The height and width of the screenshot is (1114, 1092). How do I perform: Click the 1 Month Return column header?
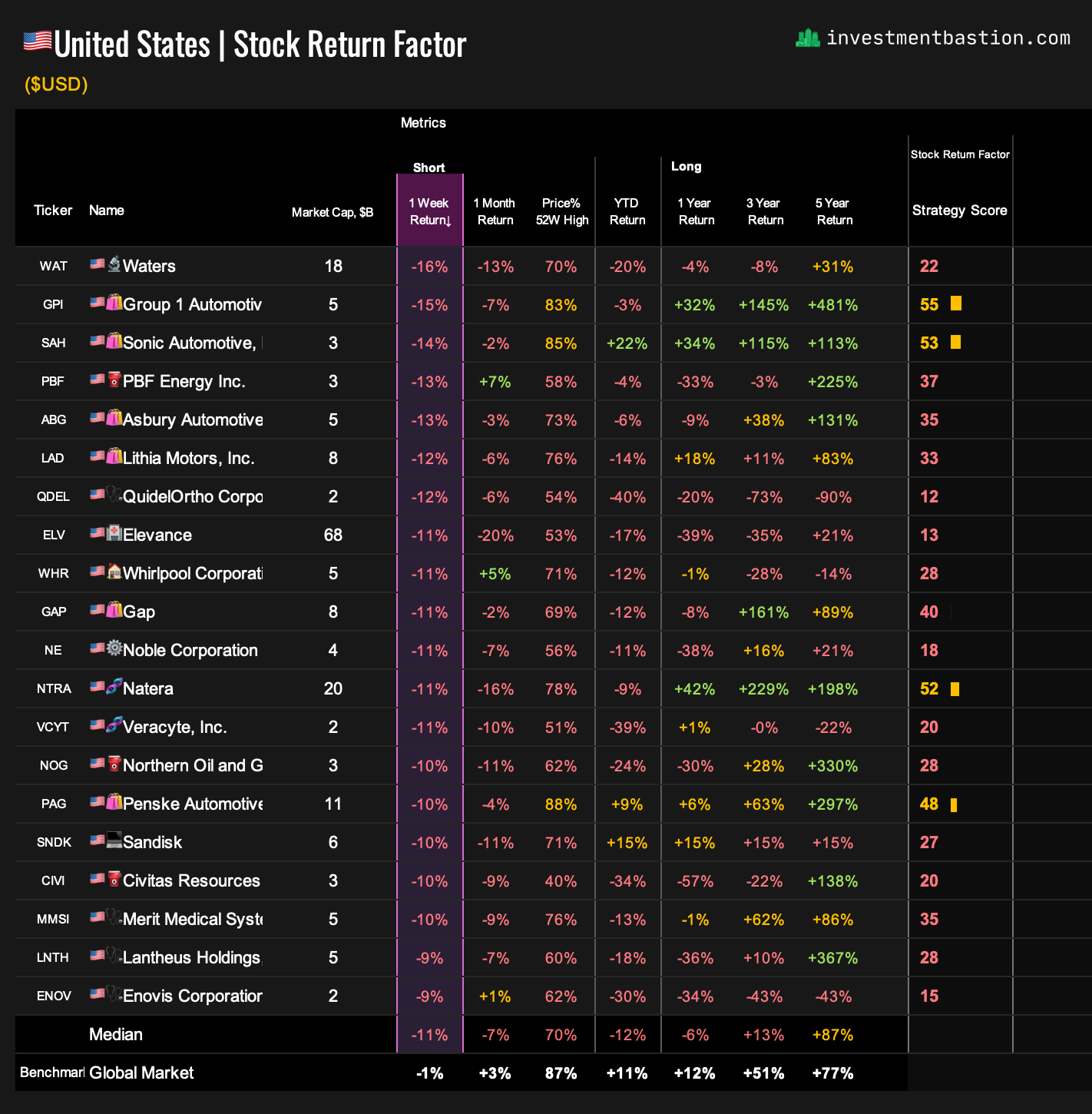495,211
